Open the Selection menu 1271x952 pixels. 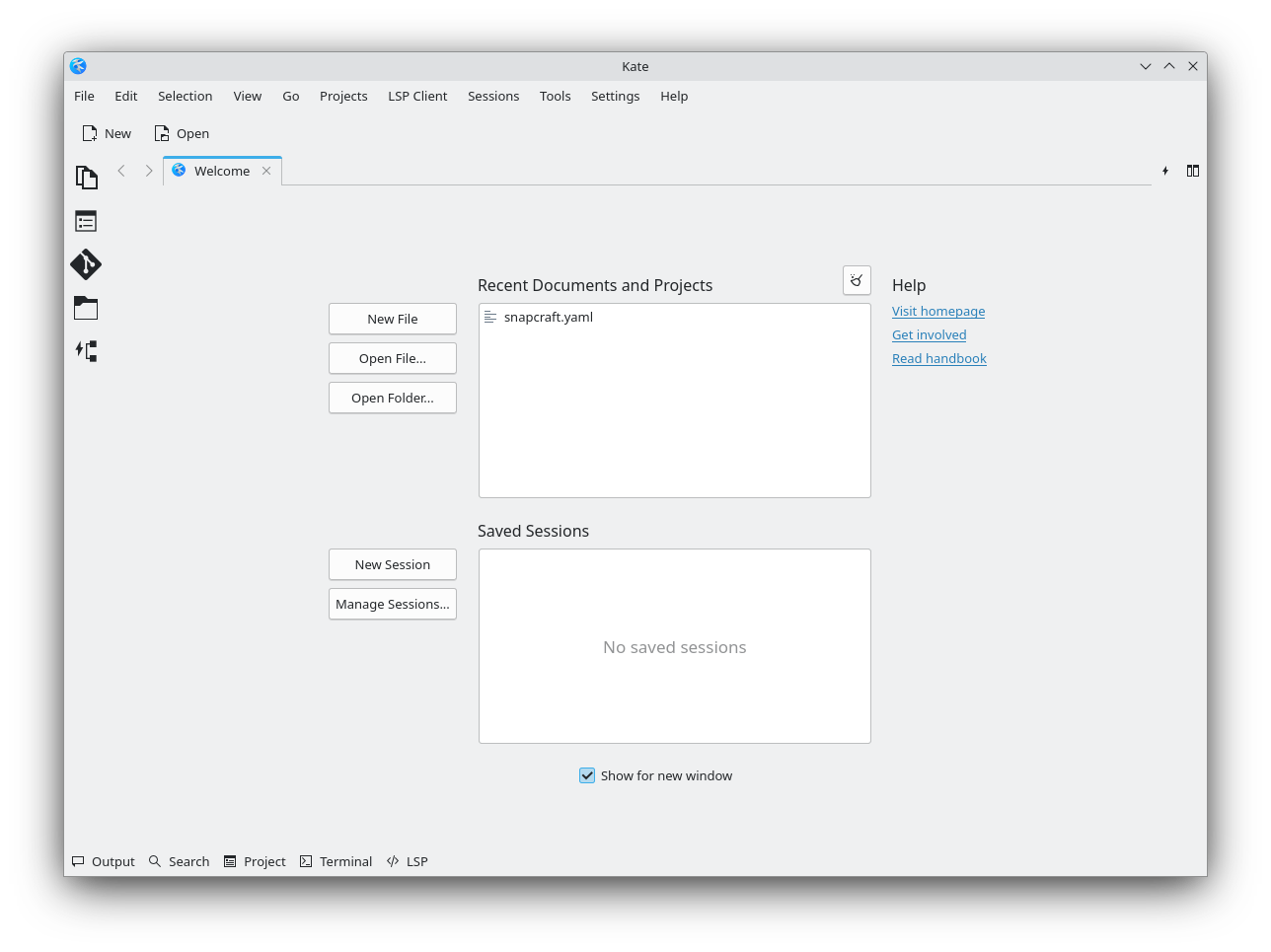point(186,96)
